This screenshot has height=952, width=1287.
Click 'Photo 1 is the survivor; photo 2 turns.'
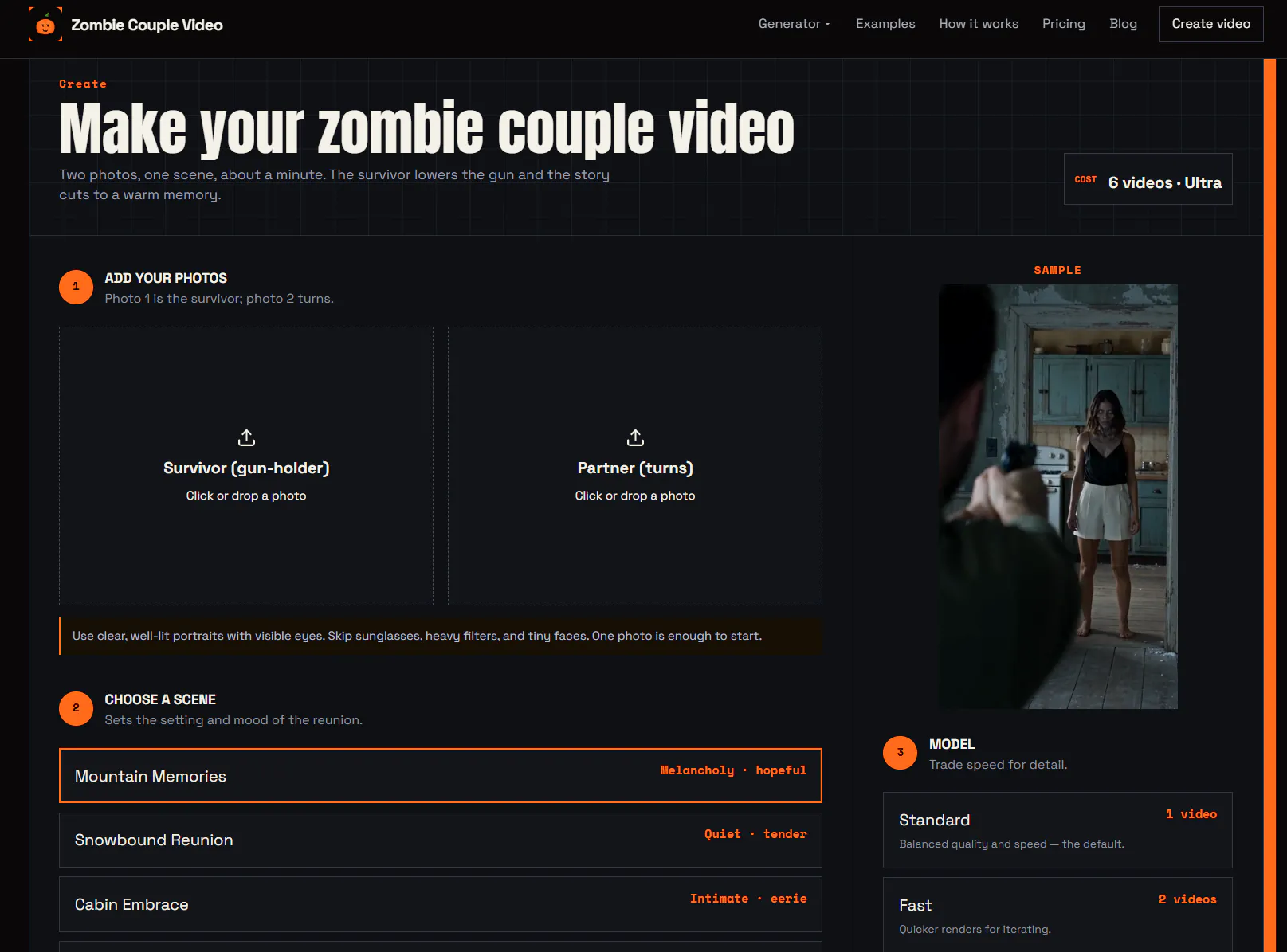tap(219, 299)
